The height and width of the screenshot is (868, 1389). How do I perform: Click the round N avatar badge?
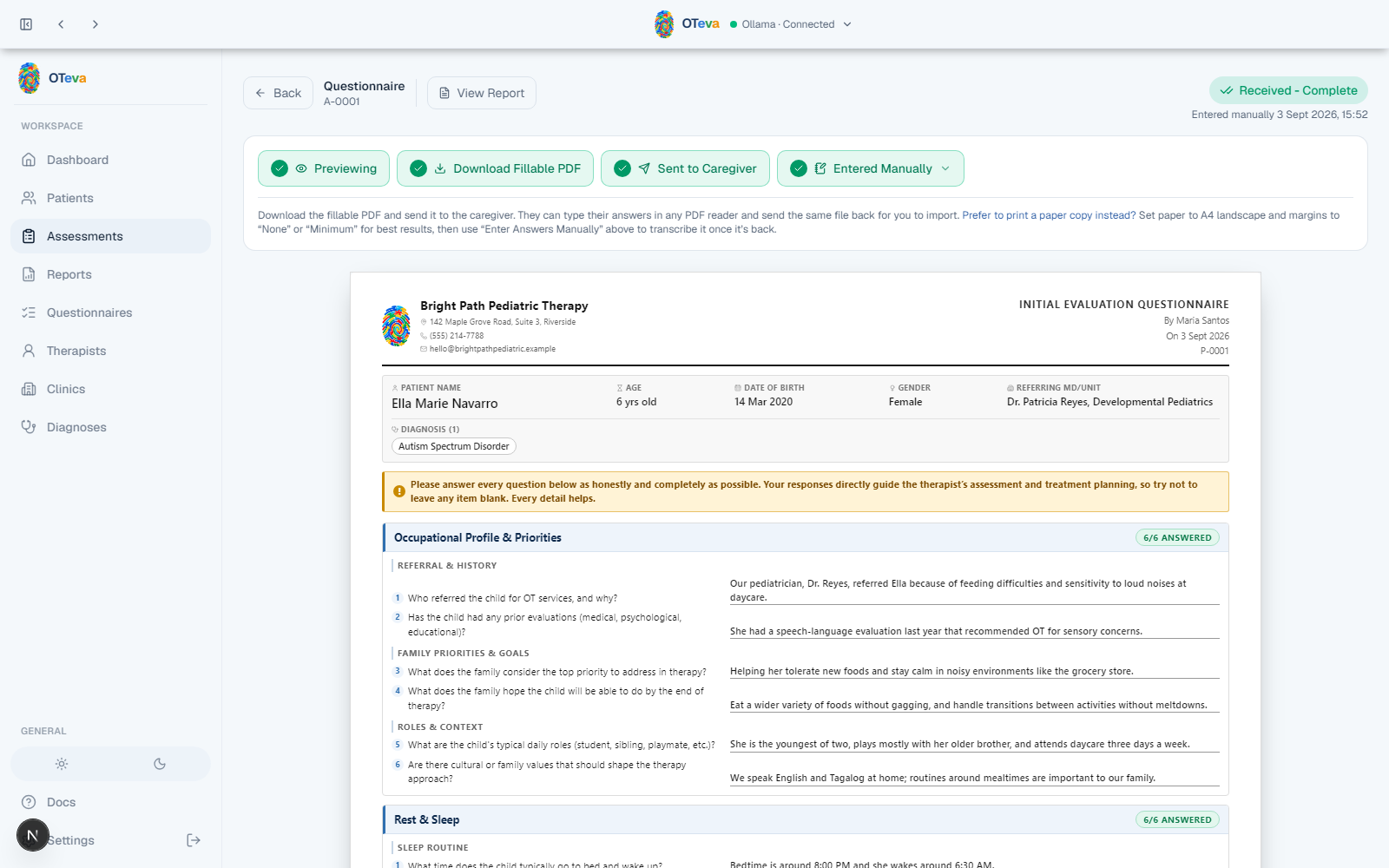pos(33,835)
